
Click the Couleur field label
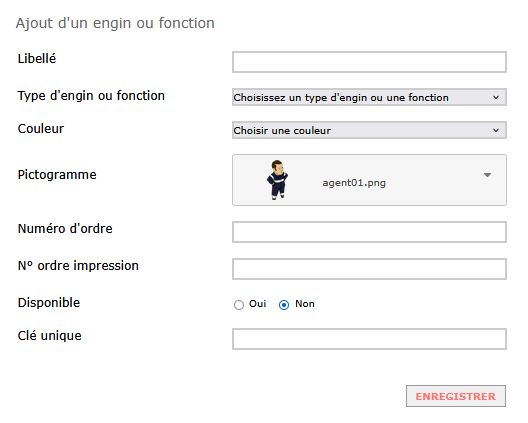click(41, 128)
